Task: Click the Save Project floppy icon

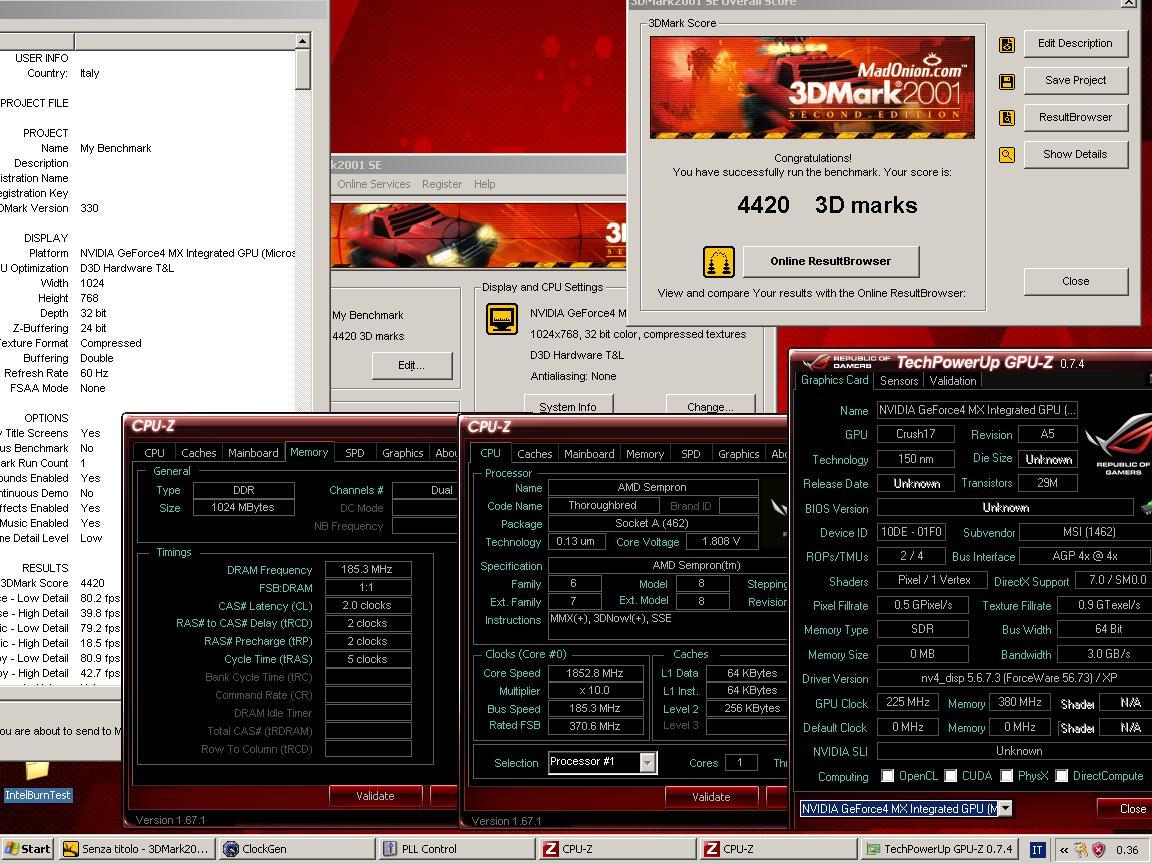Action: point(1007,81)
